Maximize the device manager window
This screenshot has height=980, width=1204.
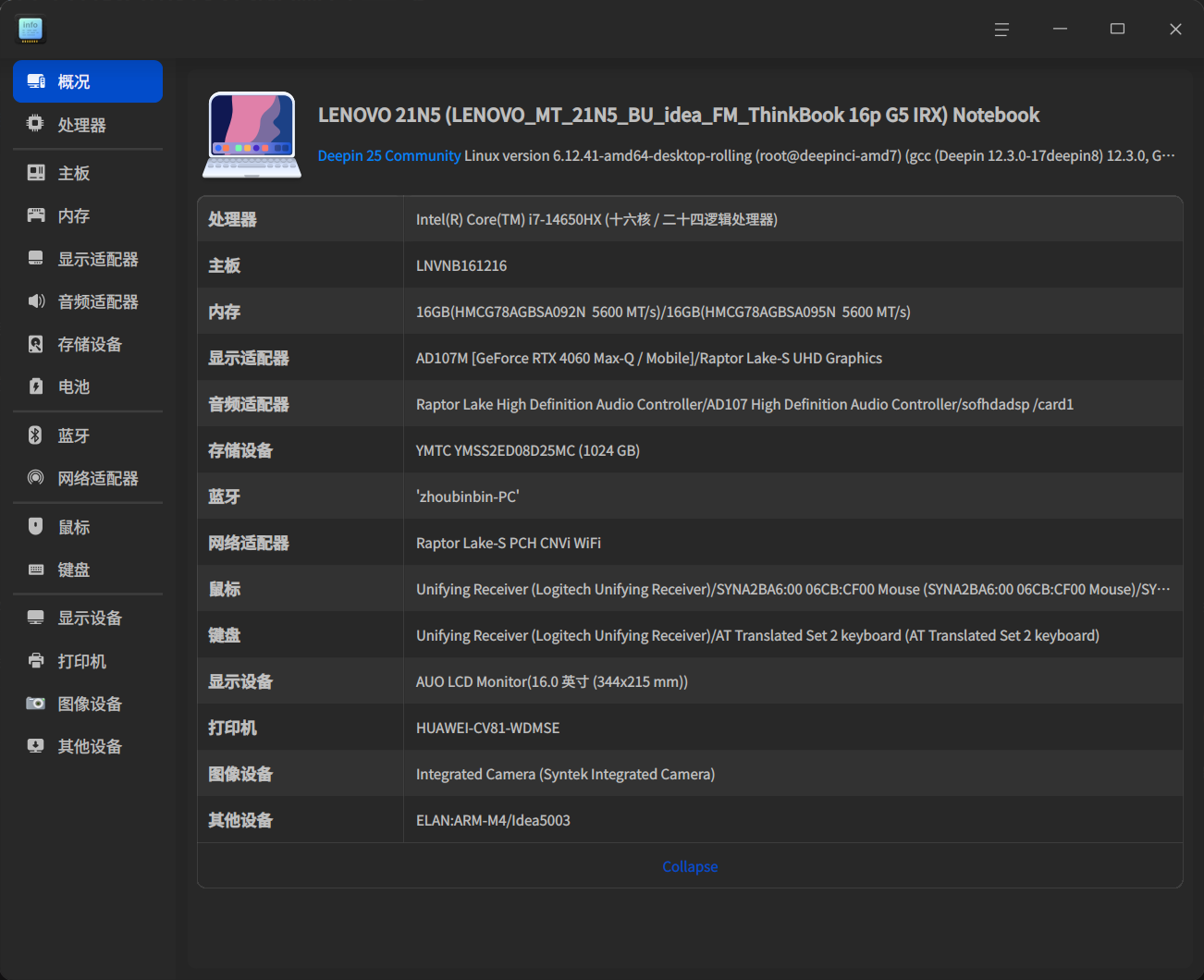1117,30
